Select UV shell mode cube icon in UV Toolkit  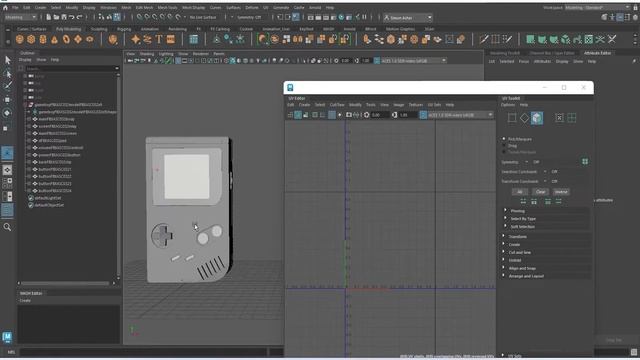click(x=537, y=118)
